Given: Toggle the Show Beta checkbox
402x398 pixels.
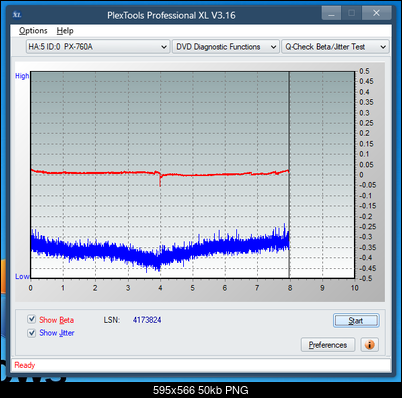Looking at the screenshot, I should [31, 319].
